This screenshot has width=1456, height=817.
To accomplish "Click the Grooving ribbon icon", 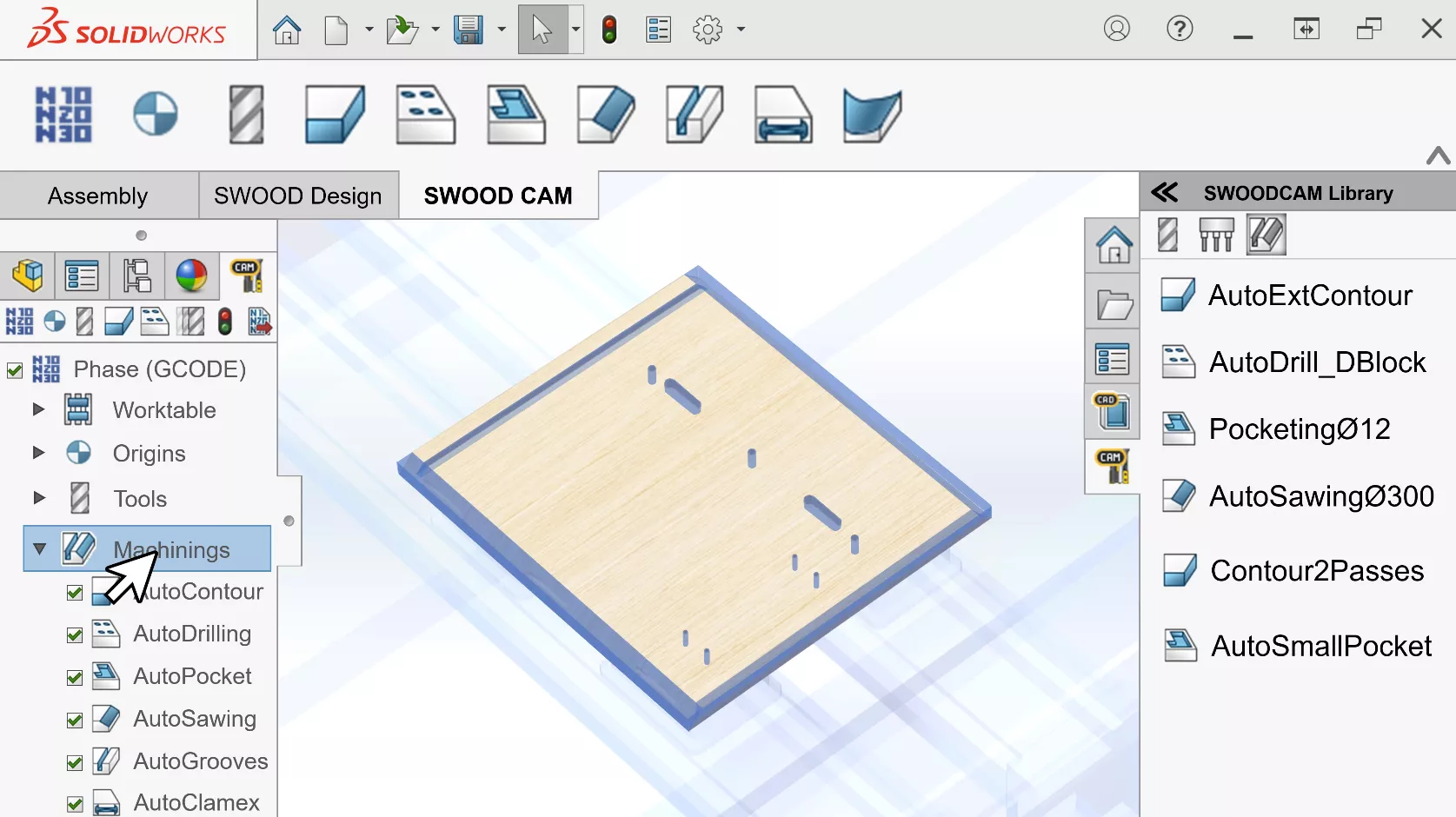I will point(695,114).
